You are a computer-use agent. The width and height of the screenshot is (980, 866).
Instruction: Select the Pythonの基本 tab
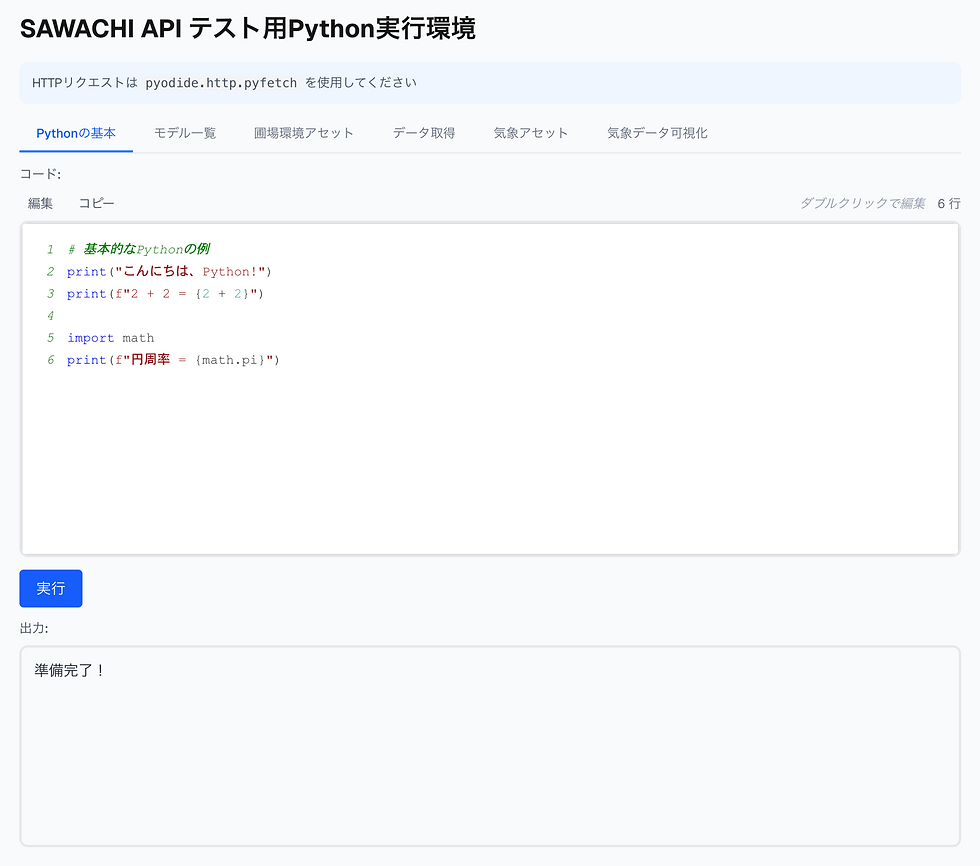coord(76,133)
